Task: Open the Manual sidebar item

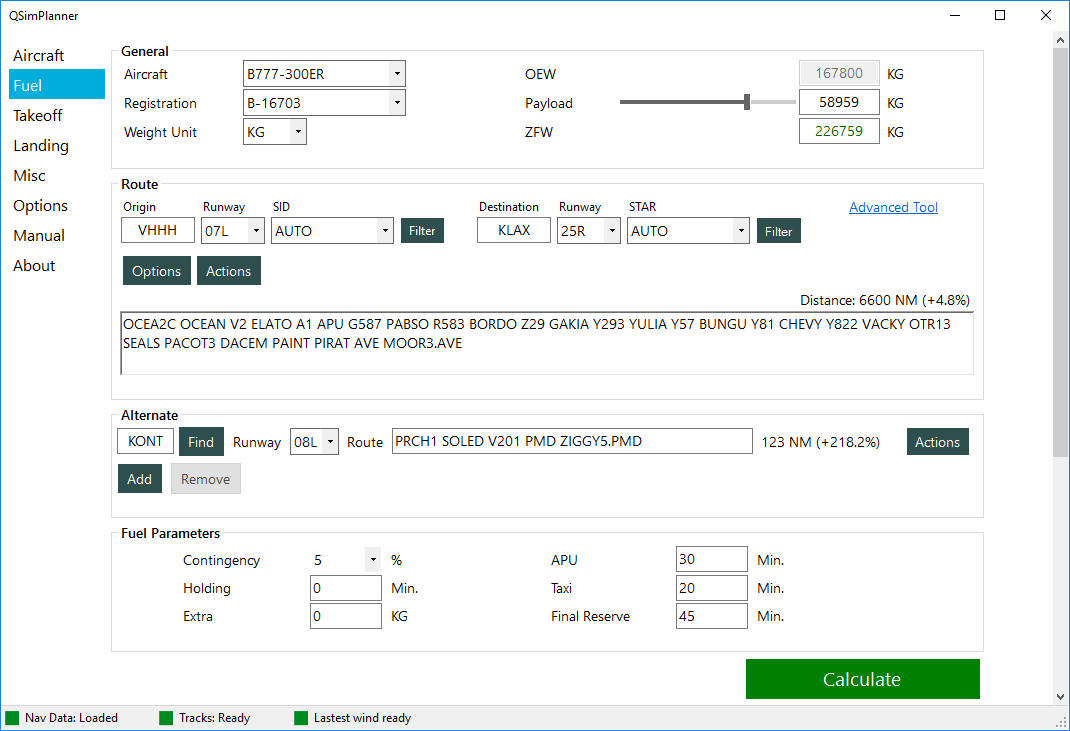Action: 39,235
